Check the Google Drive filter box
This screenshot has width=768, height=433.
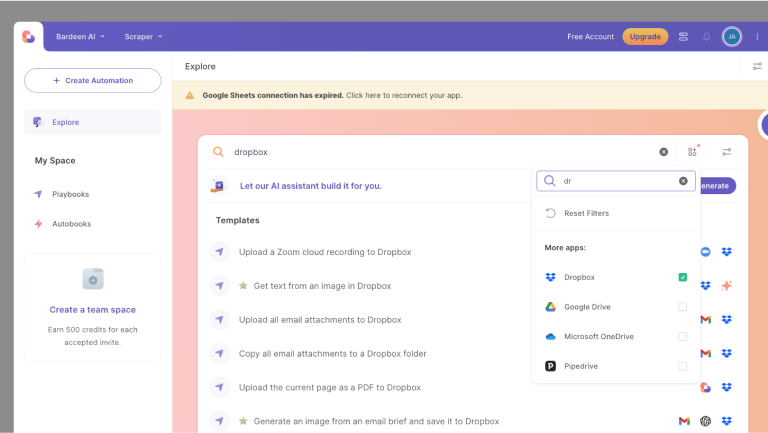point(682,307)
